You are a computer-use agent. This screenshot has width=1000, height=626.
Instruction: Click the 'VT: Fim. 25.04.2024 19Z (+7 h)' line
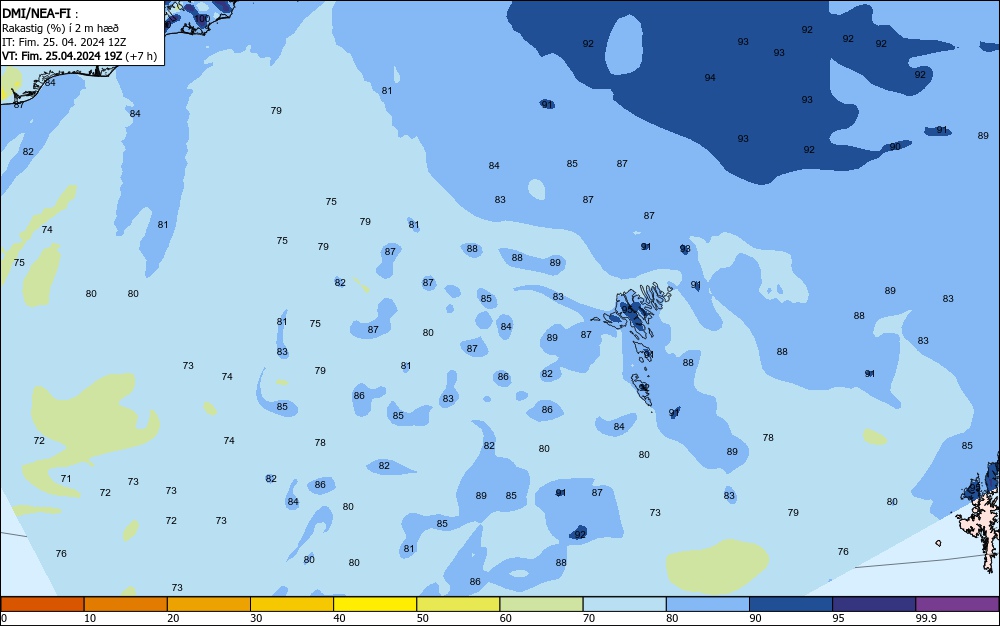[x=79, y=56]
